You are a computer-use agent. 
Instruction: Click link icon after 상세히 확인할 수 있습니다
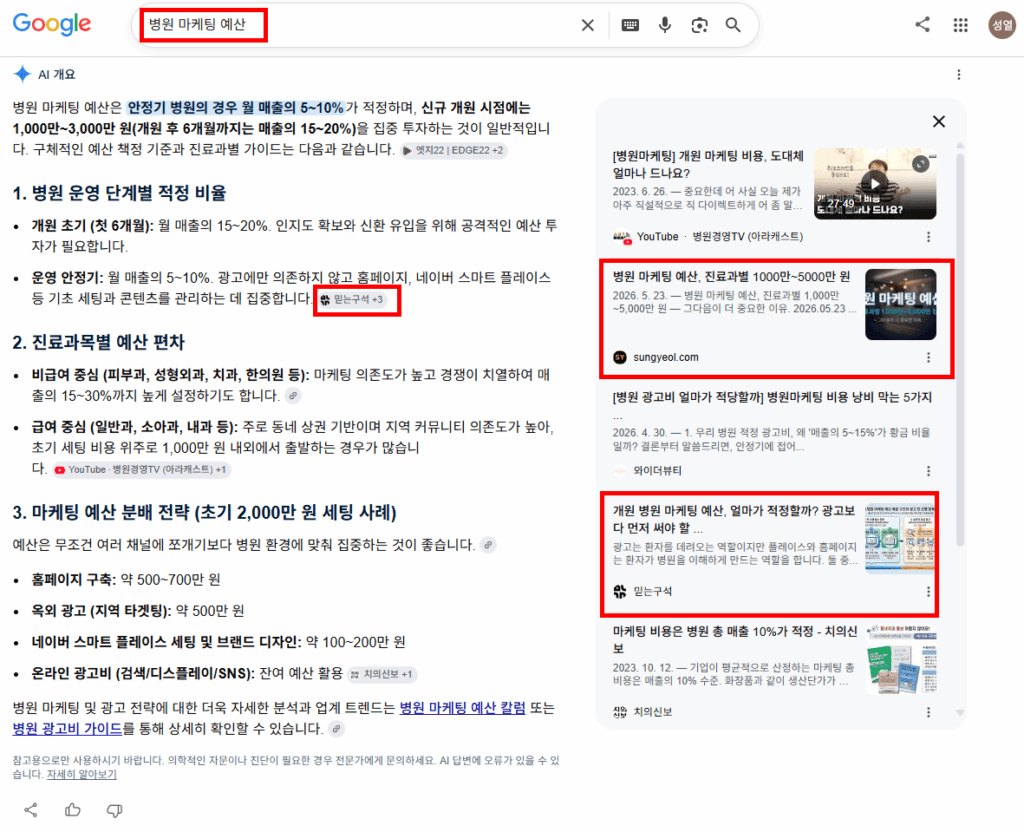pos(336,729)
